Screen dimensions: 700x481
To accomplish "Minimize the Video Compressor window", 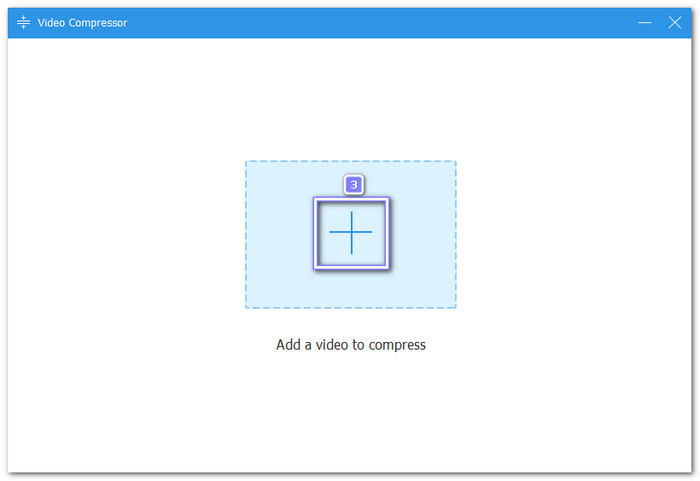I will [644, 22].
